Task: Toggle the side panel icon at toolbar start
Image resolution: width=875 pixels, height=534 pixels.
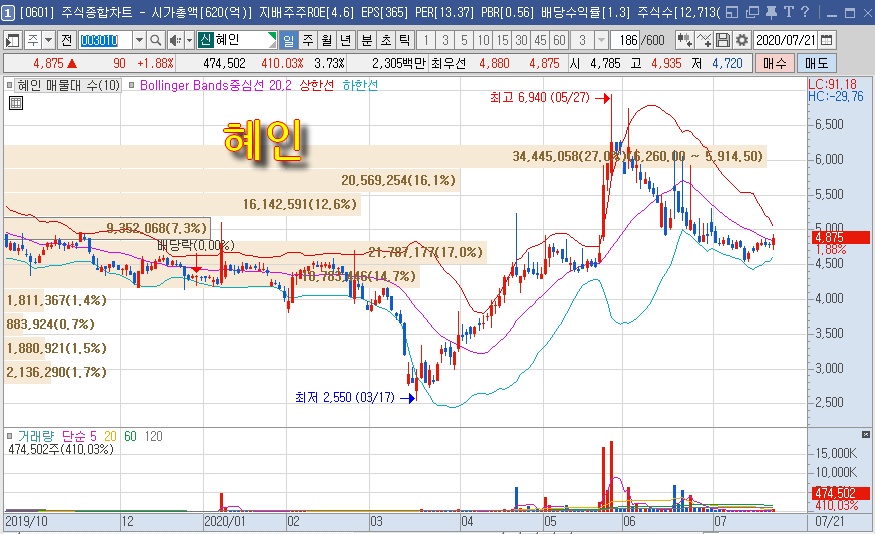Action: click(x=12, y=40)
